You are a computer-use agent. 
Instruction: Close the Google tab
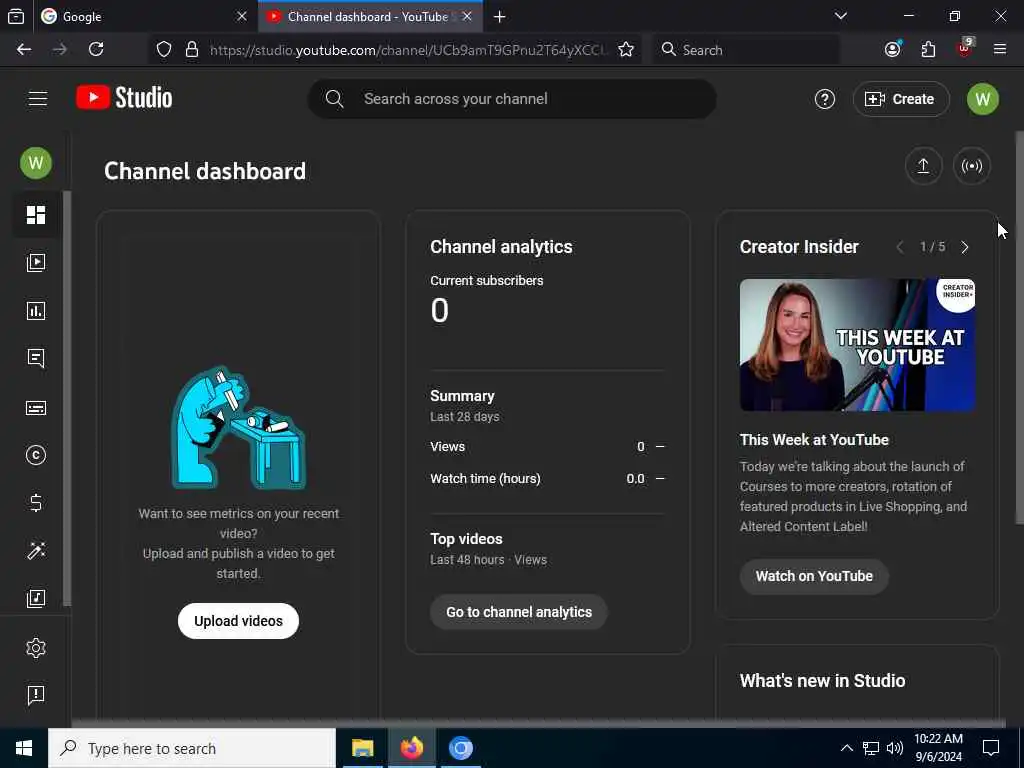click(x=242, y=16)
